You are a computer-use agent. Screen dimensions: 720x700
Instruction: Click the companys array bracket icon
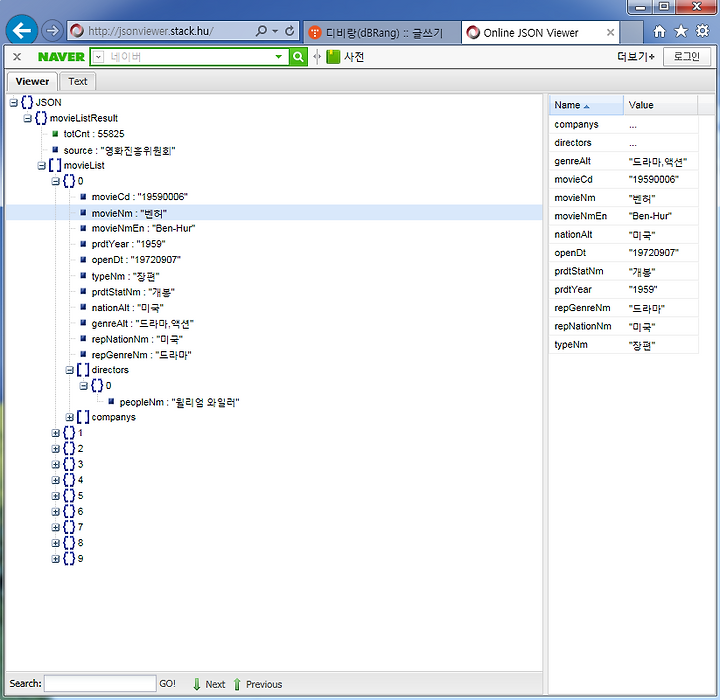pyautogui.click(x=83, y=417)
